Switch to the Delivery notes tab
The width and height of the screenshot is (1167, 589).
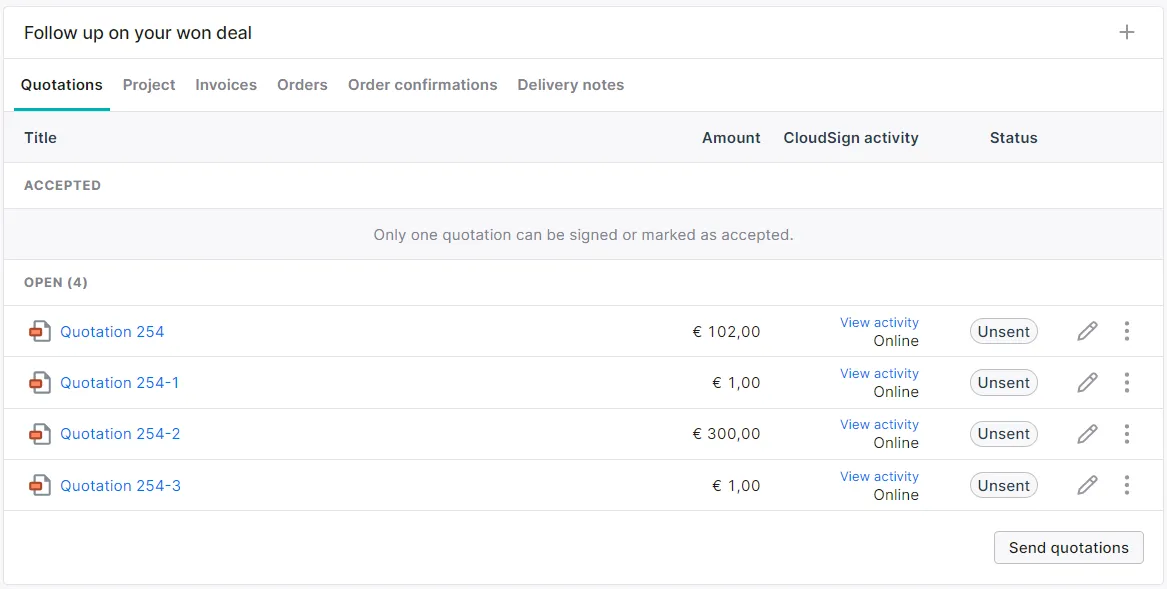click(x=570, y=85)
